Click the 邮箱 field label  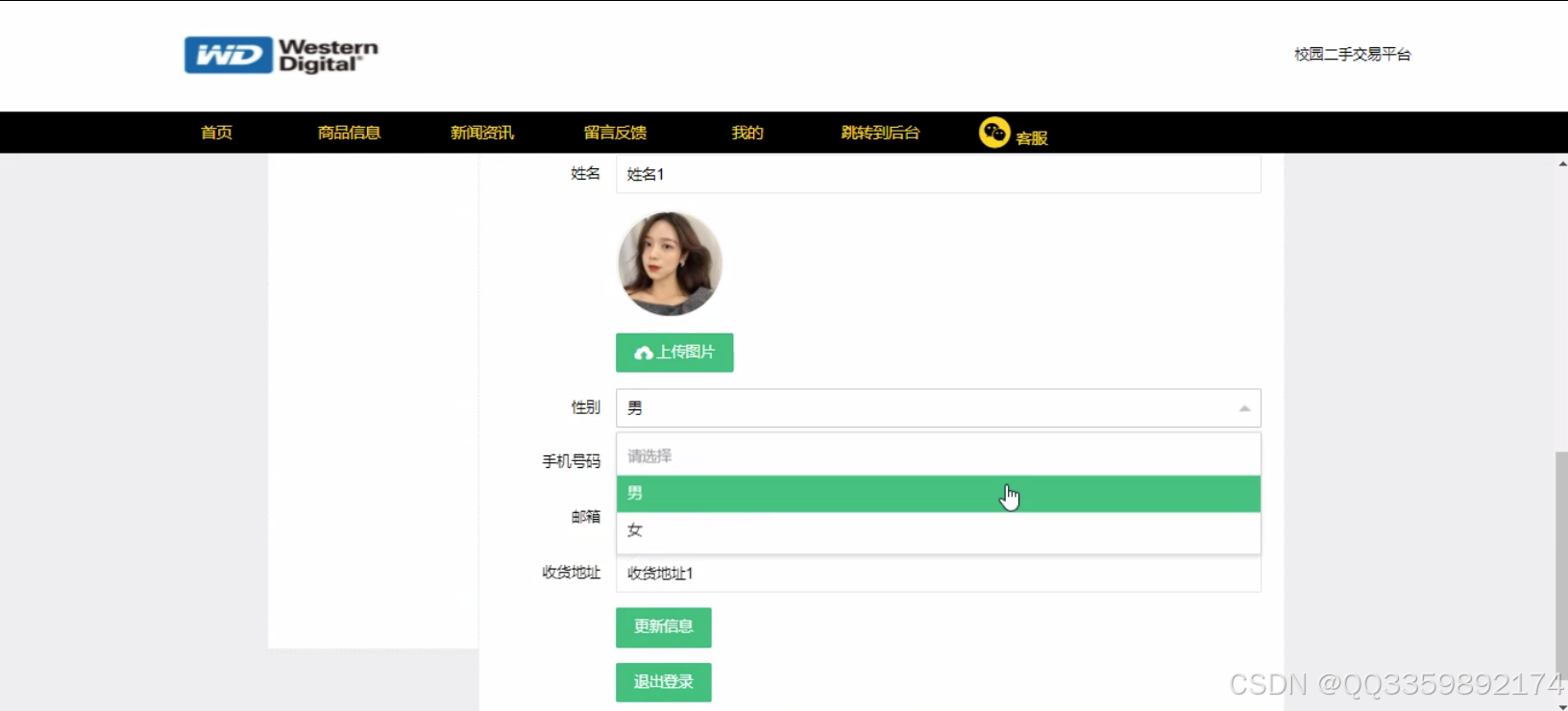click(x=585, y=517)
